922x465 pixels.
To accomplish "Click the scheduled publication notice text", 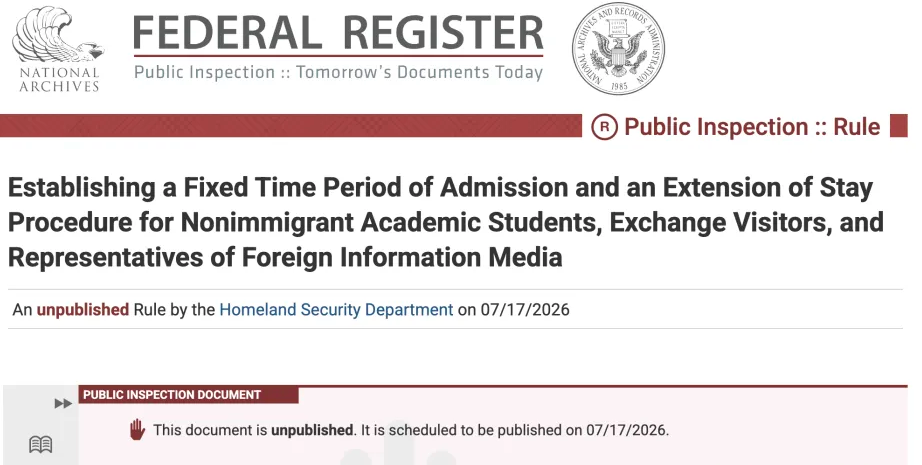I will coord(411,430).
